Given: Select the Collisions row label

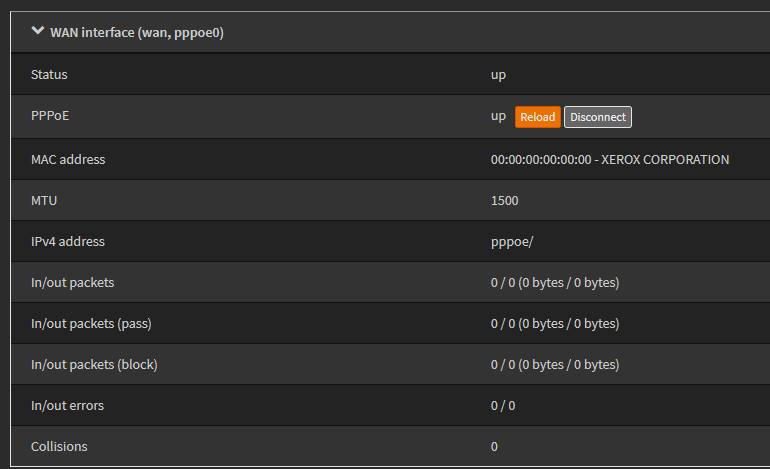Looking at the screenshot, I should [x=59, y=446].
